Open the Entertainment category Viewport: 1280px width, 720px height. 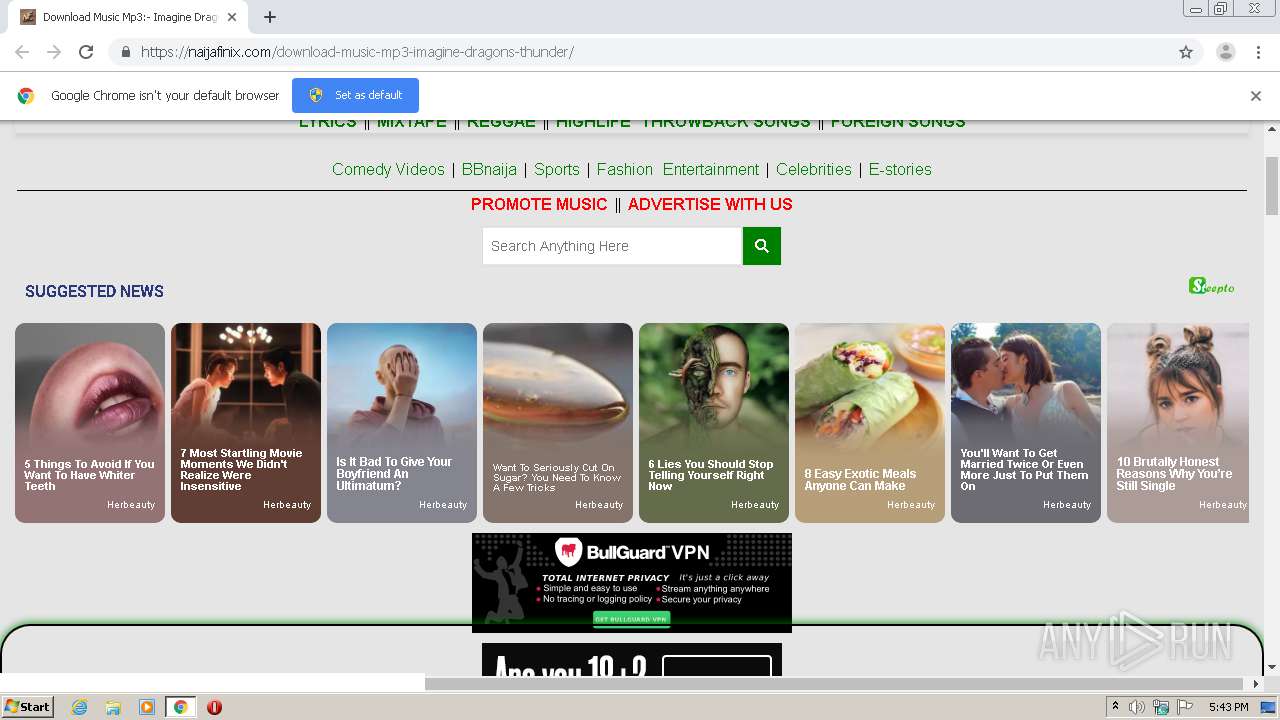[x=711, y=169]
